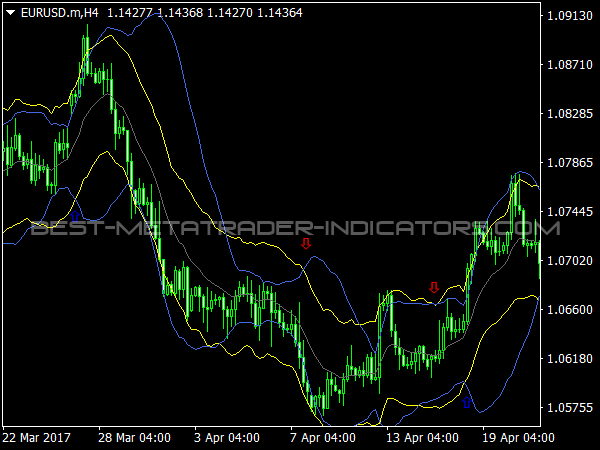Select the blue up arrow near 19 Apr

466,403
